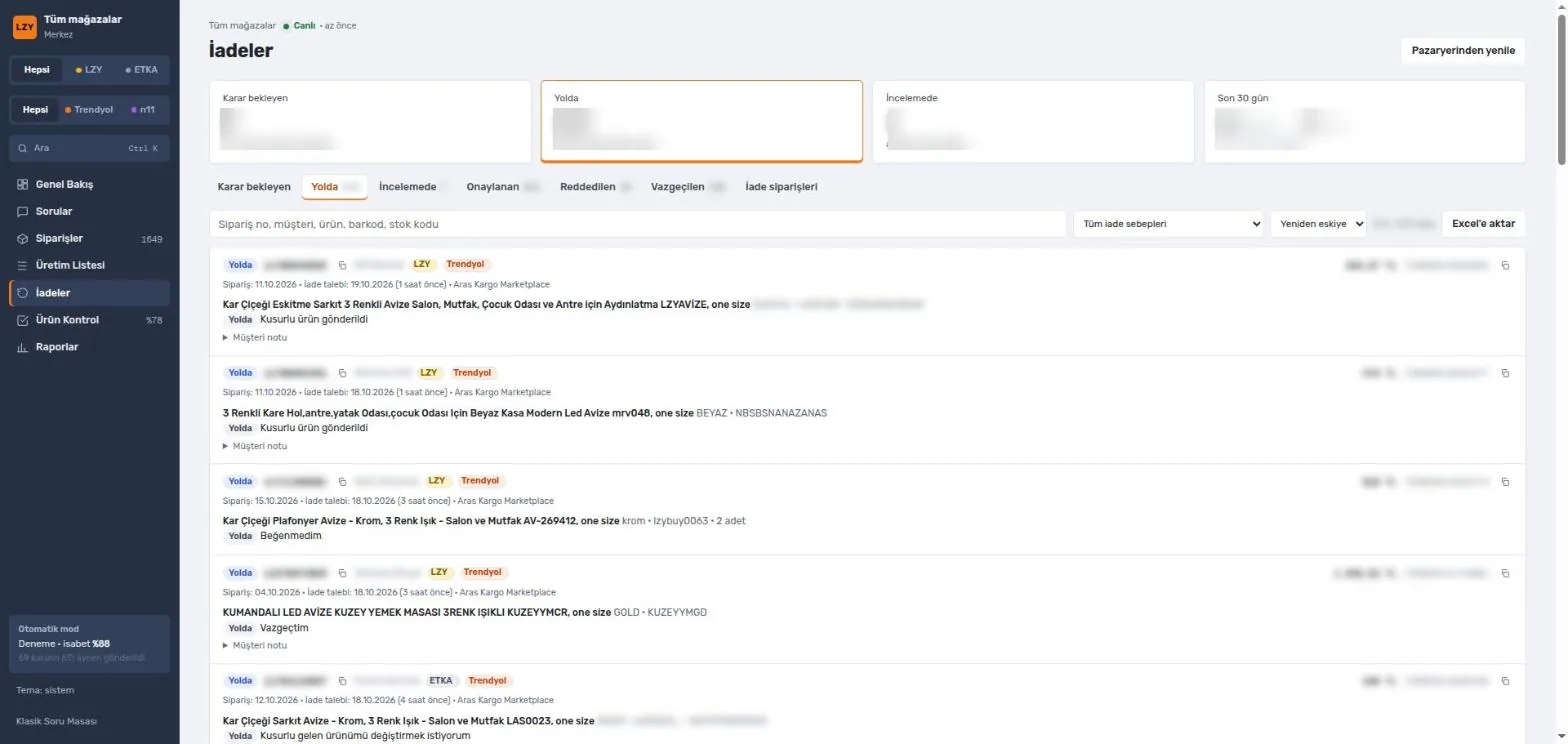Click the Excel'e aktar button
Viewport: 1568px width, 744px height.
[x=1483, y=224]
